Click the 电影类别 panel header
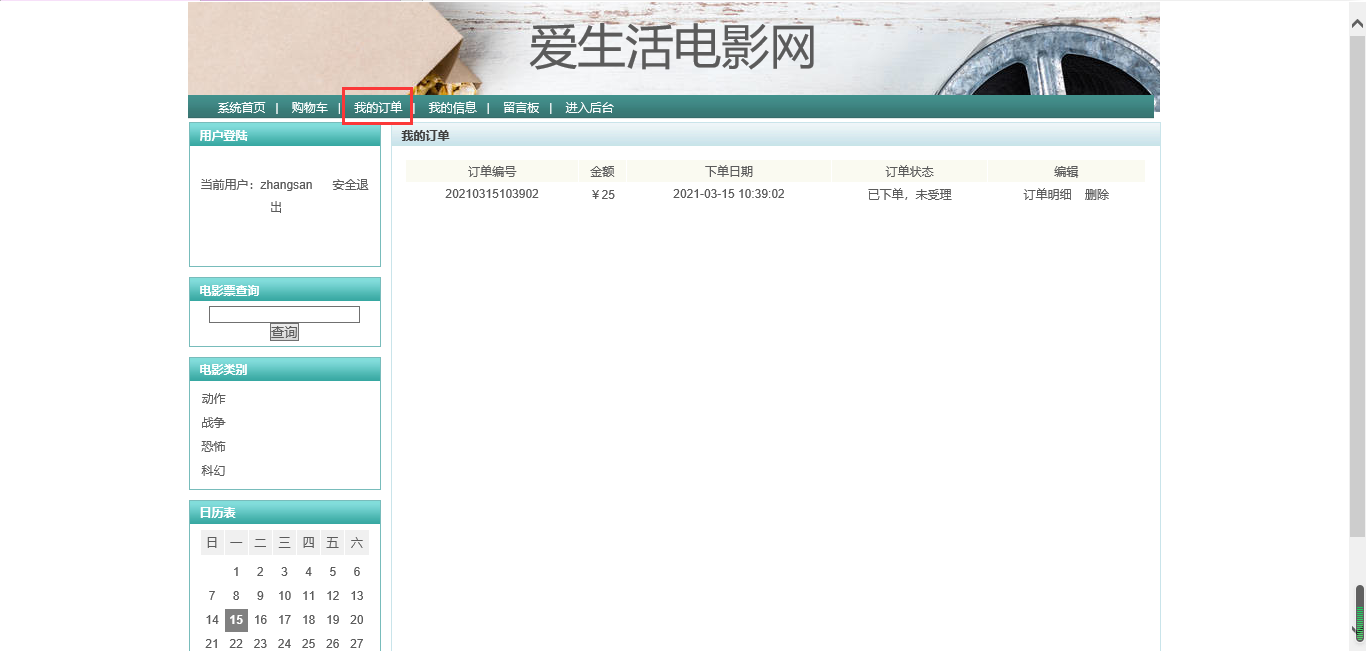1366x651 pixels. pyautogui.click(x=285, y=369)
